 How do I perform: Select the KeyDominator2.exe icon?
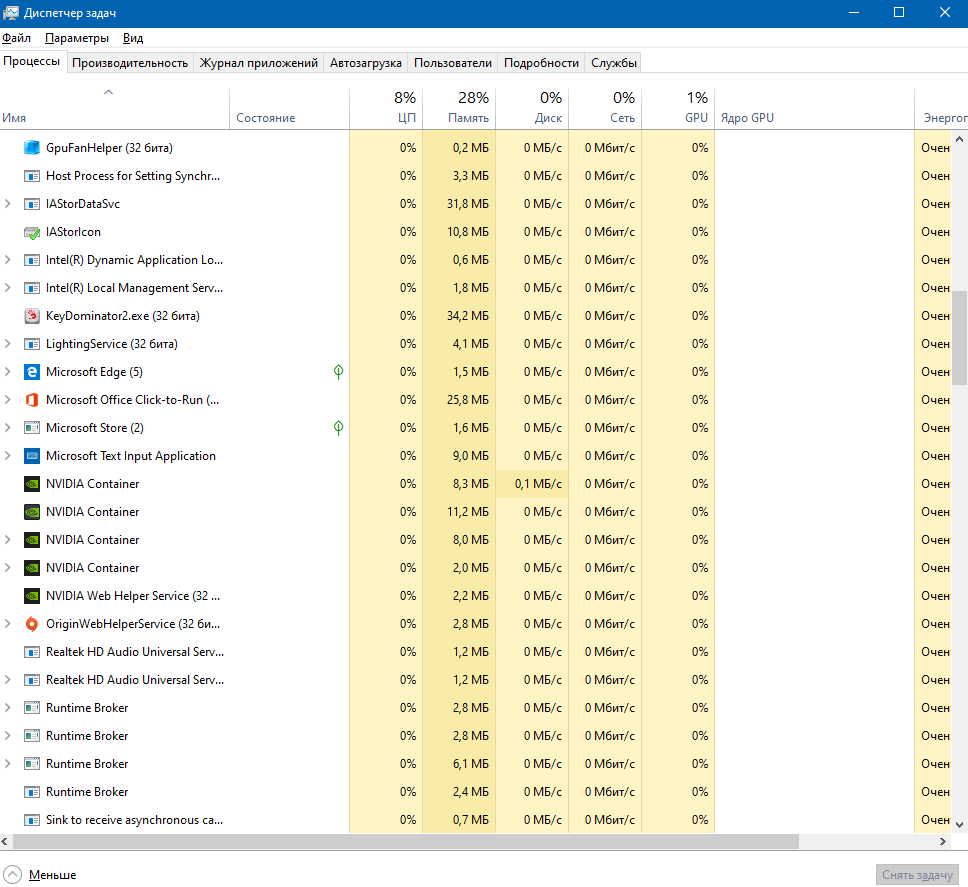31,316
